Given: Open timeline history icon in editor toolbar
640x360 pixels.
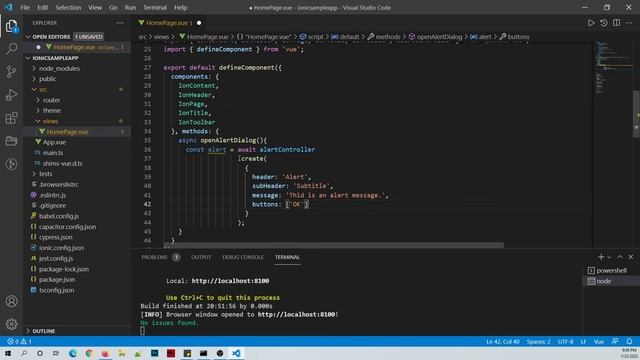Looking at the screenshot, I should [x=604, y=23].
